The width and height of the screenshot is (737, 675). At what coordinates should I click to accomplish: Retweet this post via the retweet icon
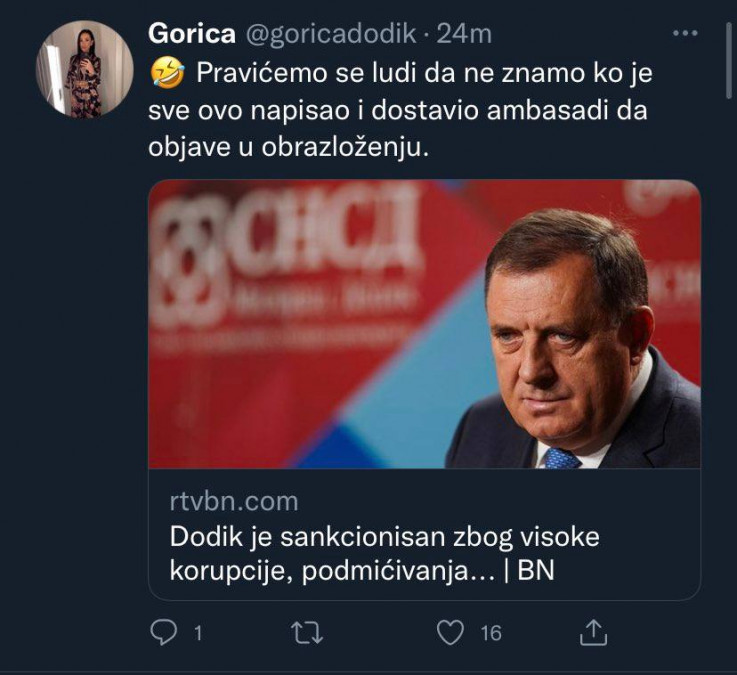point(308,633)
